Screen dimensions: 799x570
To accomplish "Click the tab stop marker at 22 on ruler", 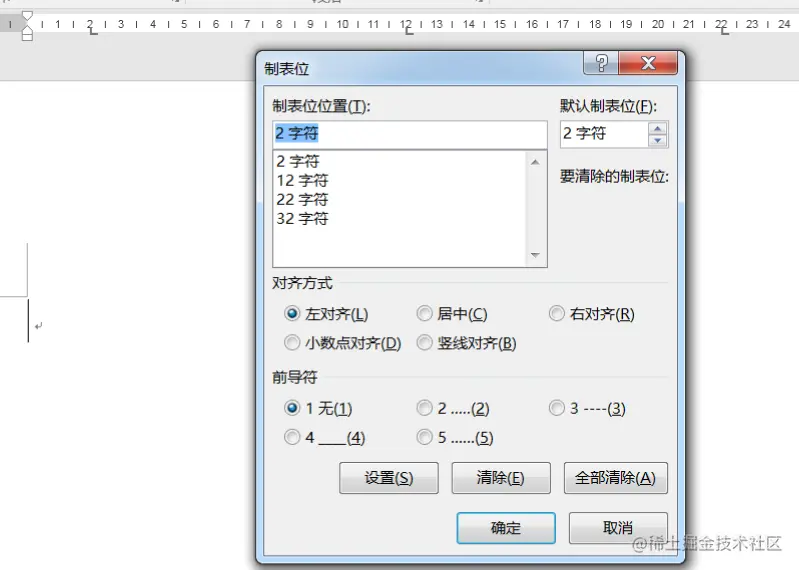I will tap(725, 32).
